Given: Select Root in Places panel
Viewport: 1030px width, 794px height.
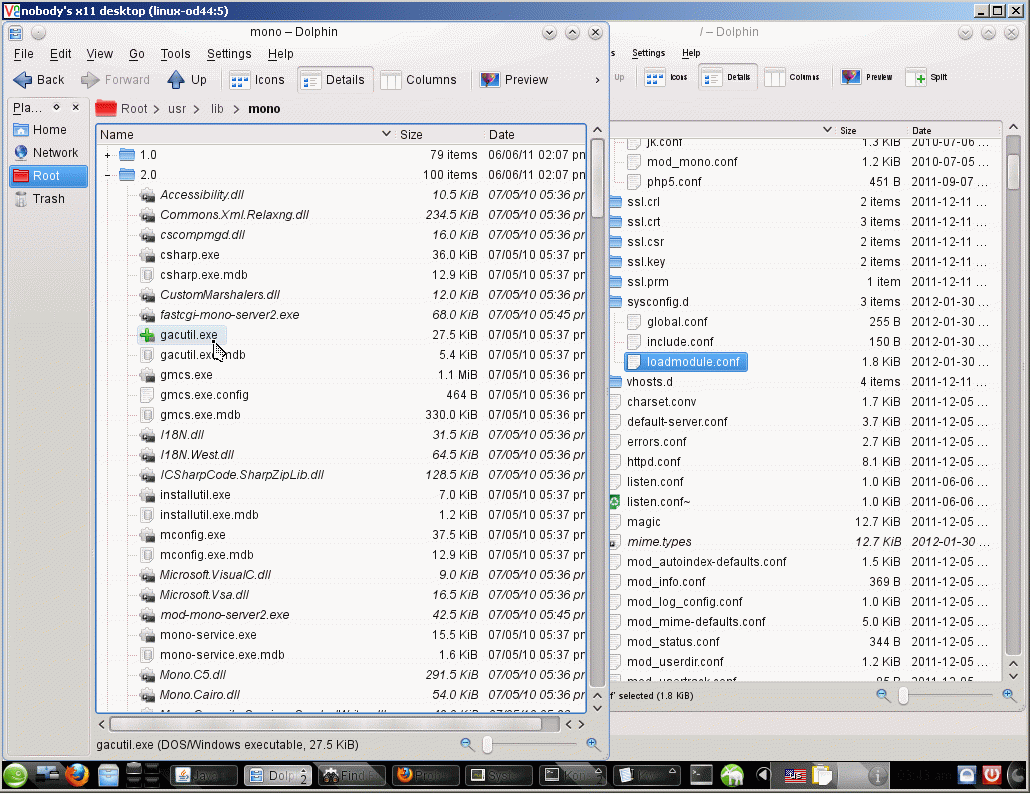Looking at the screenshot, I should click(x=49, y=175).
